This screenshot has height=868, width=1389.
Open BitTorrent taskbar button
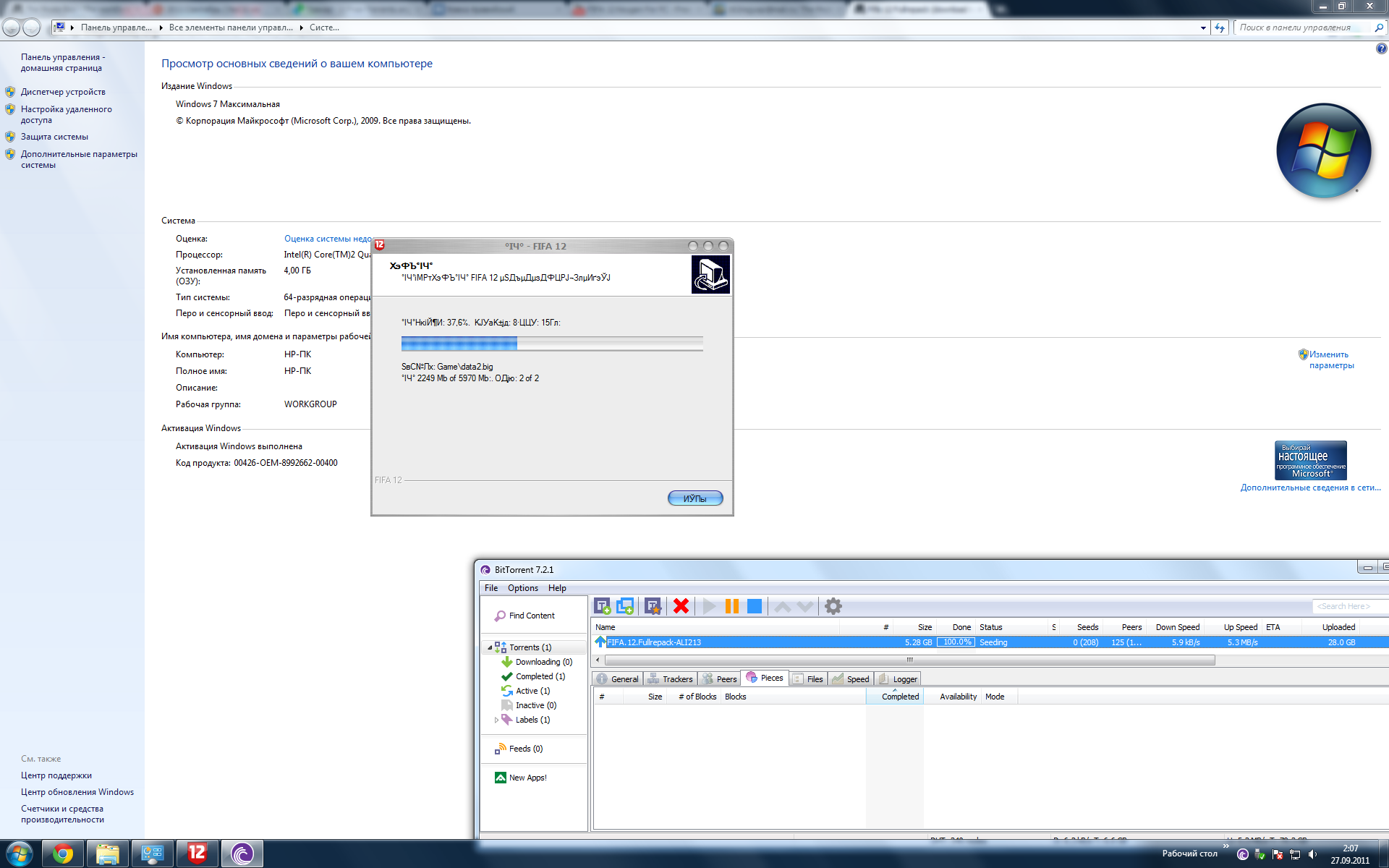(x=242, y=854)
